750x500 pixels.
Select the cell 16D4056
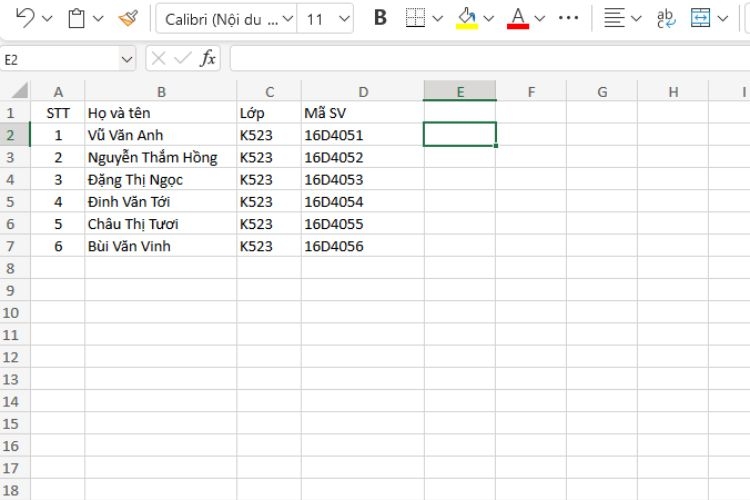(363, 246)
